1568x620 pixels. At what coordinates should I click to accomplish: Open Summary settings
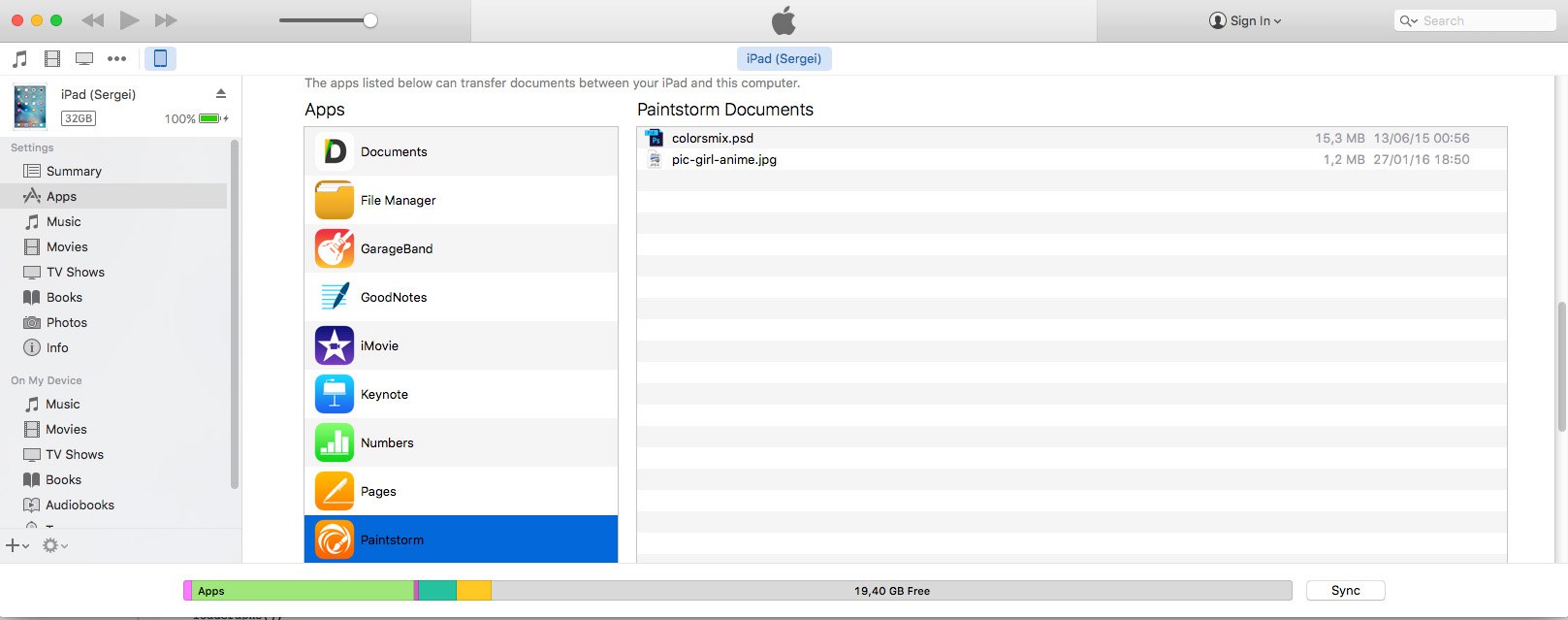tap(113, 171)
